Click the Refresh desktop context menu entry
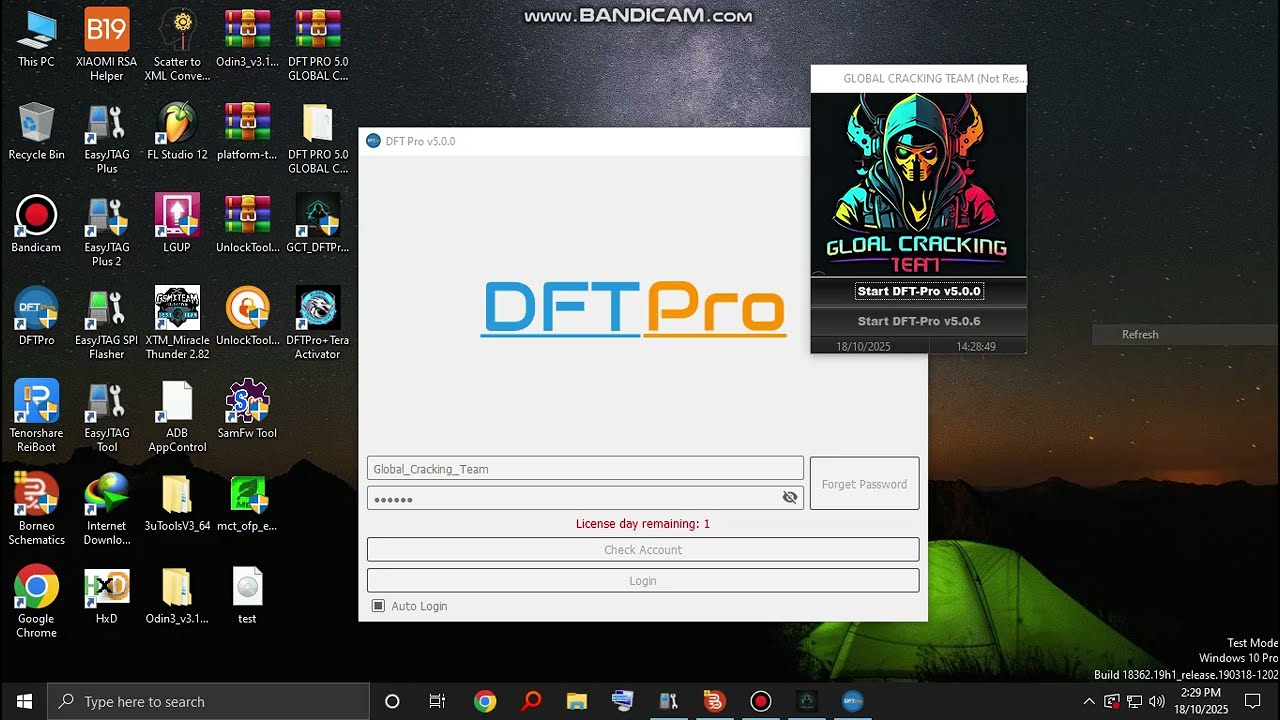The height and width of the screenshot is (720, 1280). pyautogui.click(x=1140, y=335)
